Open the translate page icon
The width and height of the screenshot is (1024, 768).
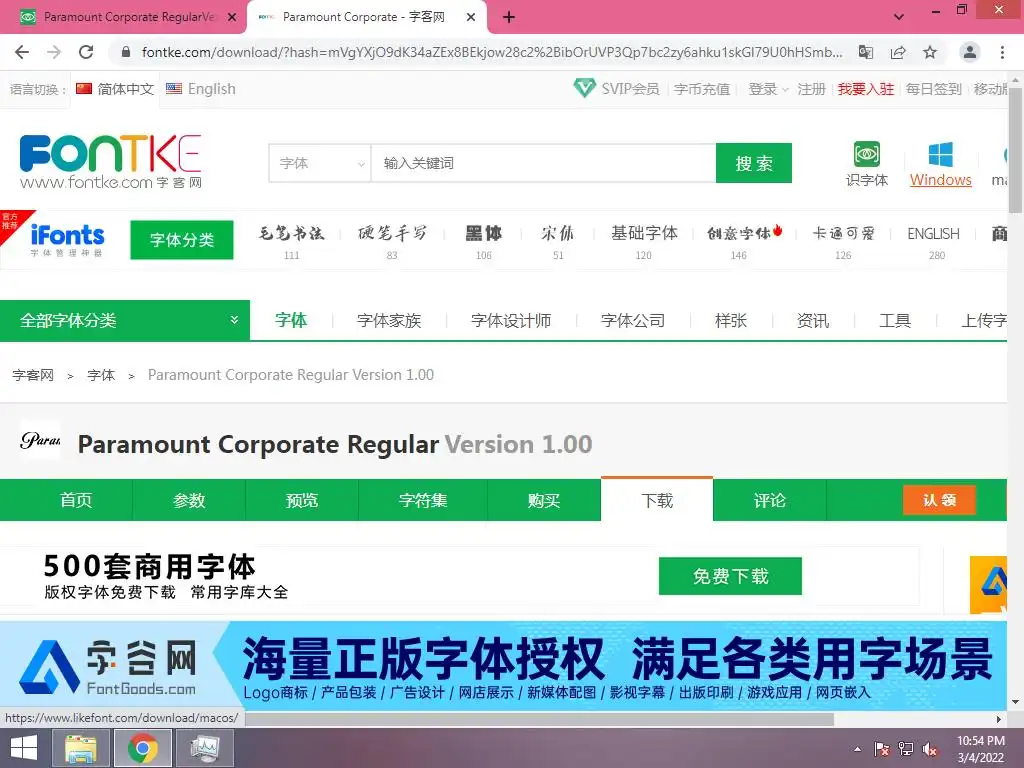[866, 52]
